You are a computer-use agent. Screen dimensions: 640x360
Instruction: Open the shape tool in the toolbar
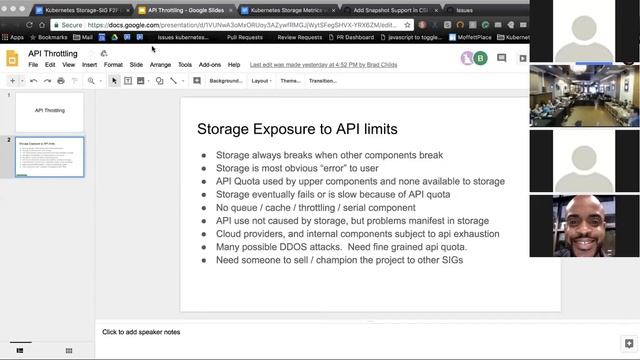click(x=160, y=81)
